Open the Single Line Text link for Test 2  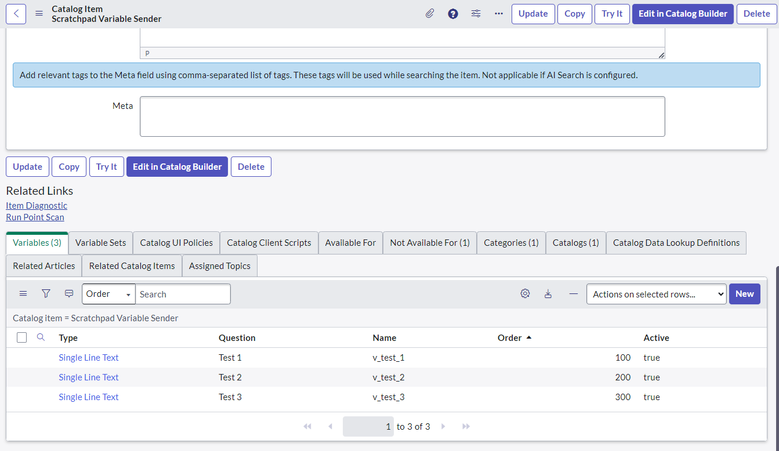coord(88,377)
